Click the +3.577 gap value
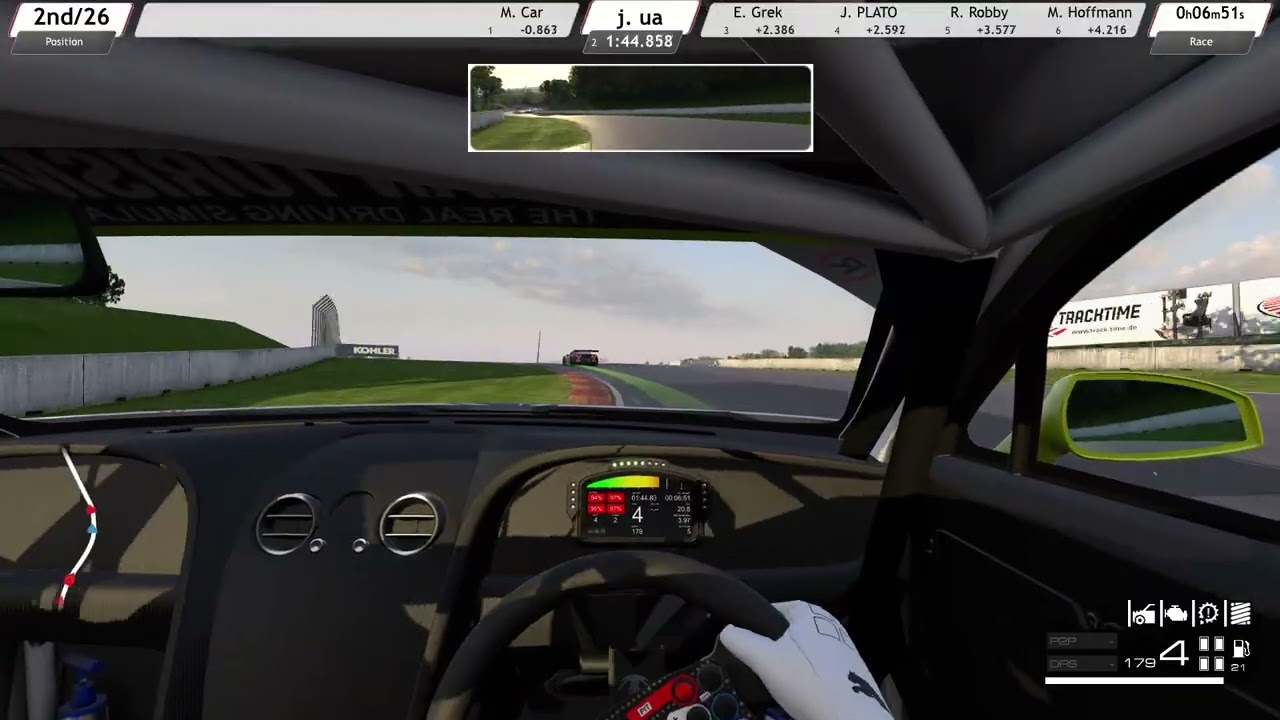The width and height of the screenshot is (1280, 720). coord(996,30)
